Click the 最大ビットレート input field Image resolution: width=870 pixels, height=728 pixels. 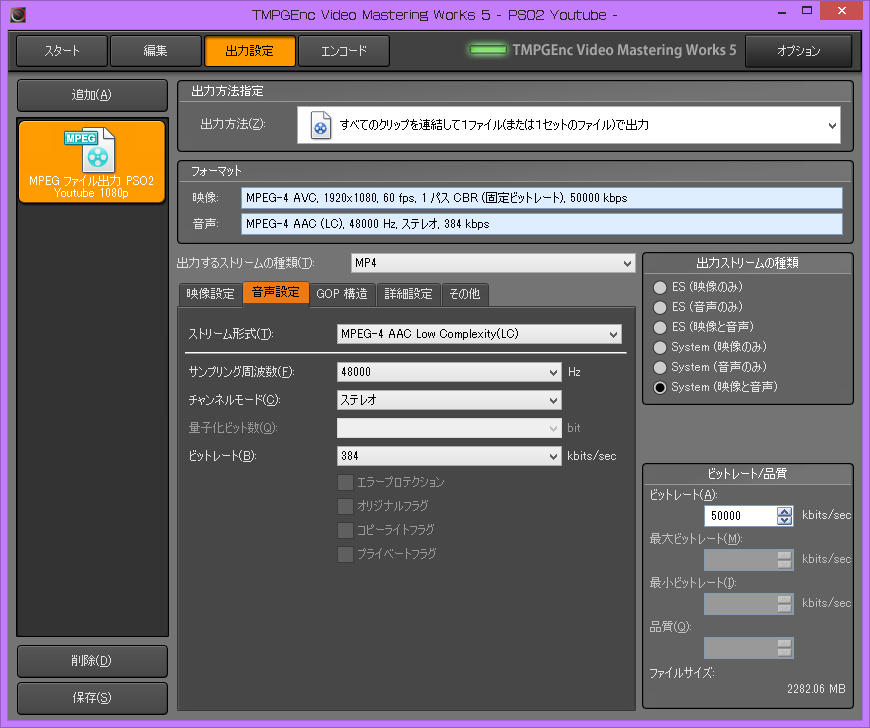pyautogui.click(x=741, y=560)
